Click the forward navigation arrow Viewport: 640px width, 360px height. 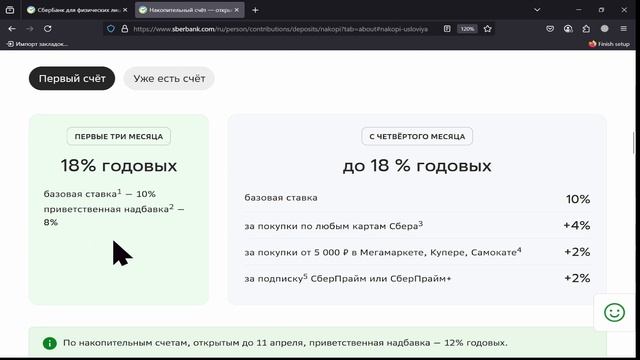tap(30, 29)
